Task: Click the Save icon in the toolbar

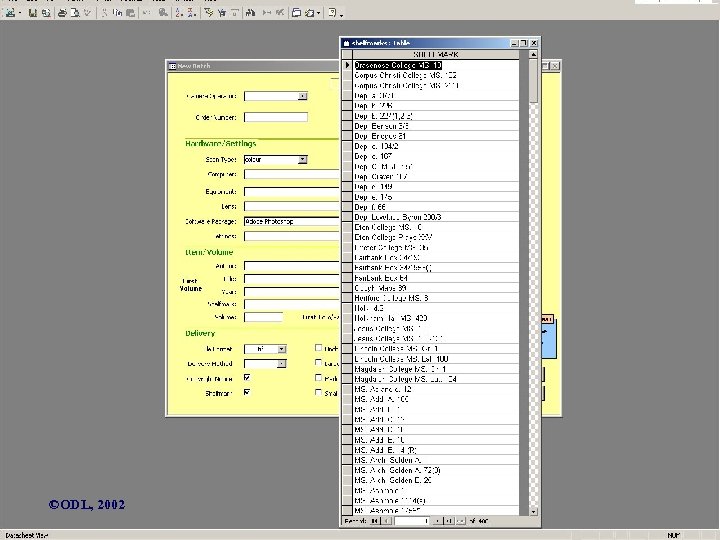Action: pos(32,13)
